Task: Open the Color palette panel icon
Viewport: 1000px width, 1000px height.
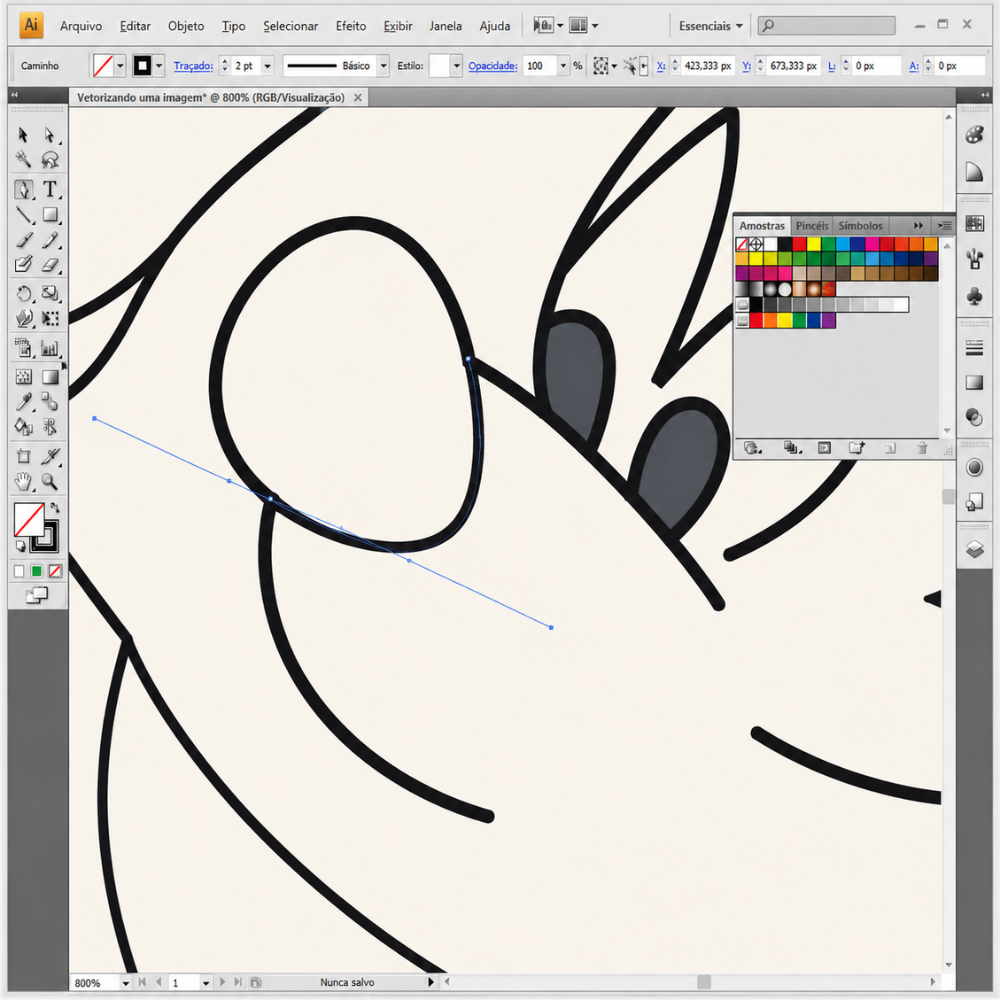Action: tap(974, 135)
